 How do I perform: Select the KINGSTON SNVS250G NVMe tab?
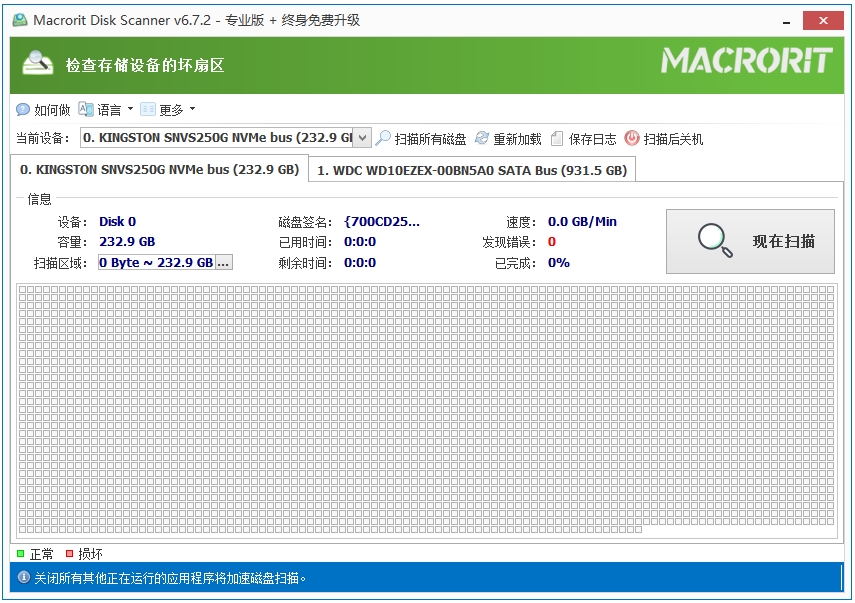(155, 170)
